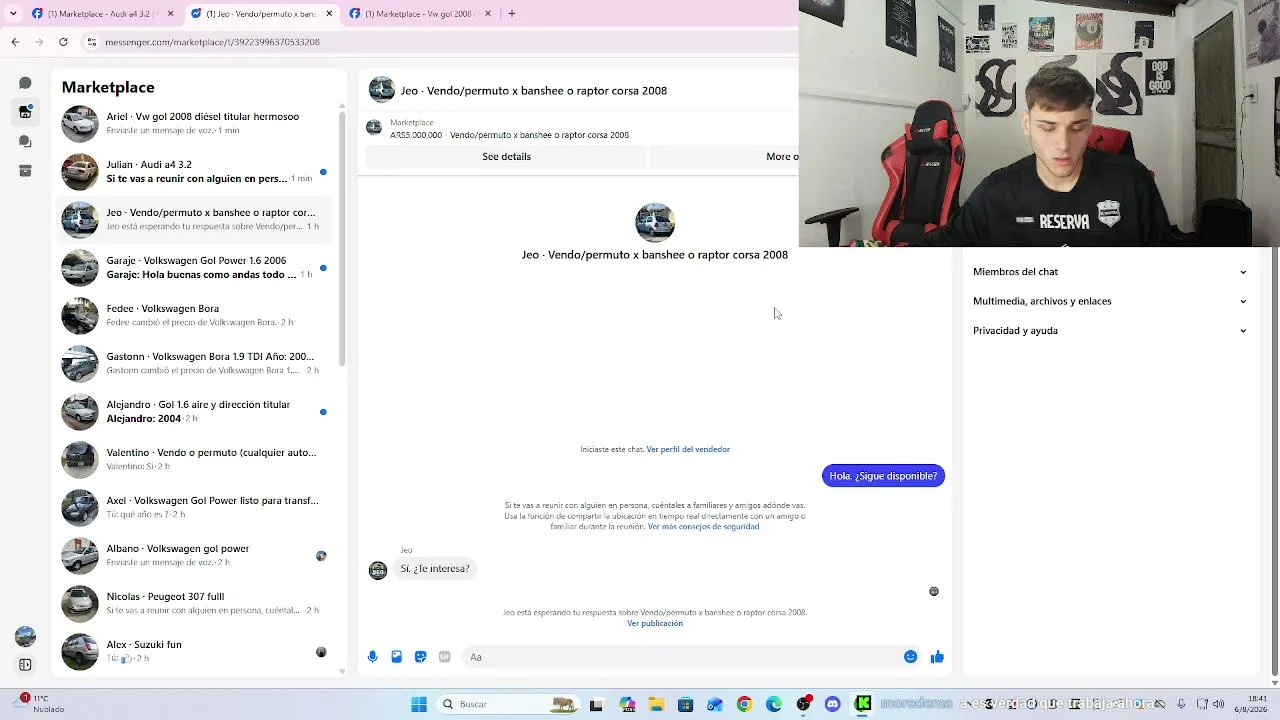1280x720 pixels.
Task: Switch to Audi a4 3.2 Marketplace tab
Action: pyautogui.click(x=97, y=14)
